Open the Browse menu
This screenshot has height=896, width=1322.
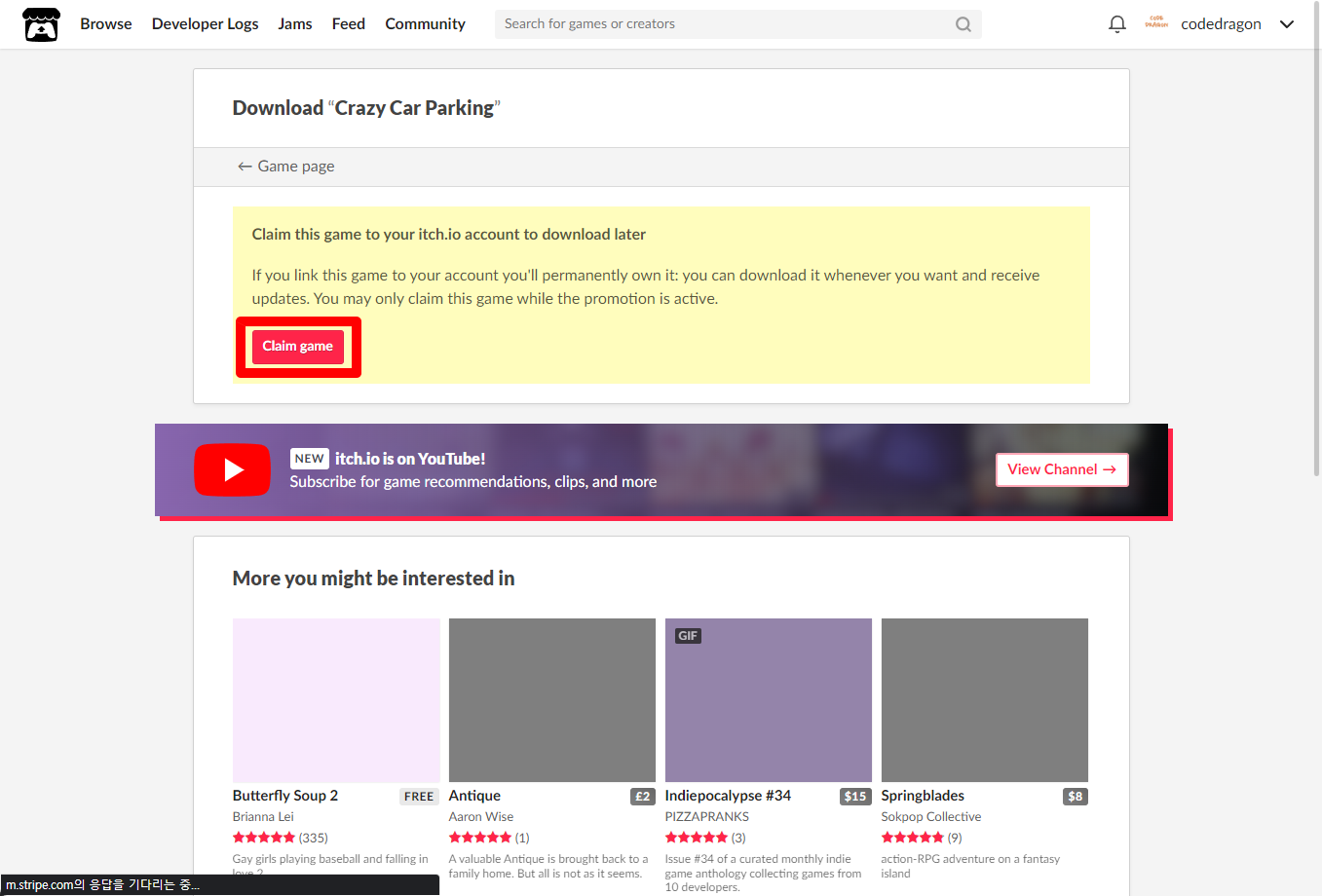[x=106, y=24]
